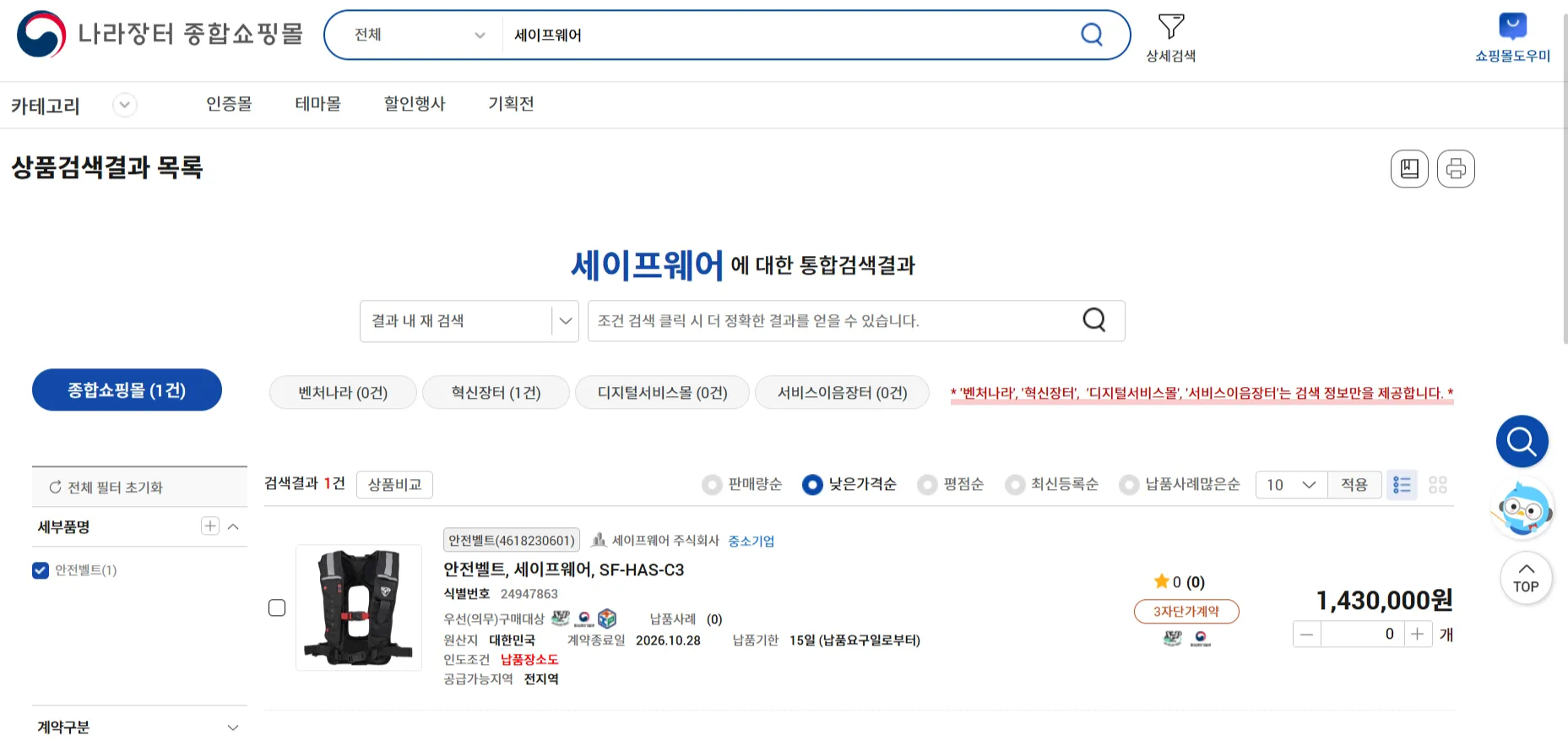Expand the 계약구분 filter section
Image resolution: width=1568 pixels, height=741 pixels.
click(233, 727)
